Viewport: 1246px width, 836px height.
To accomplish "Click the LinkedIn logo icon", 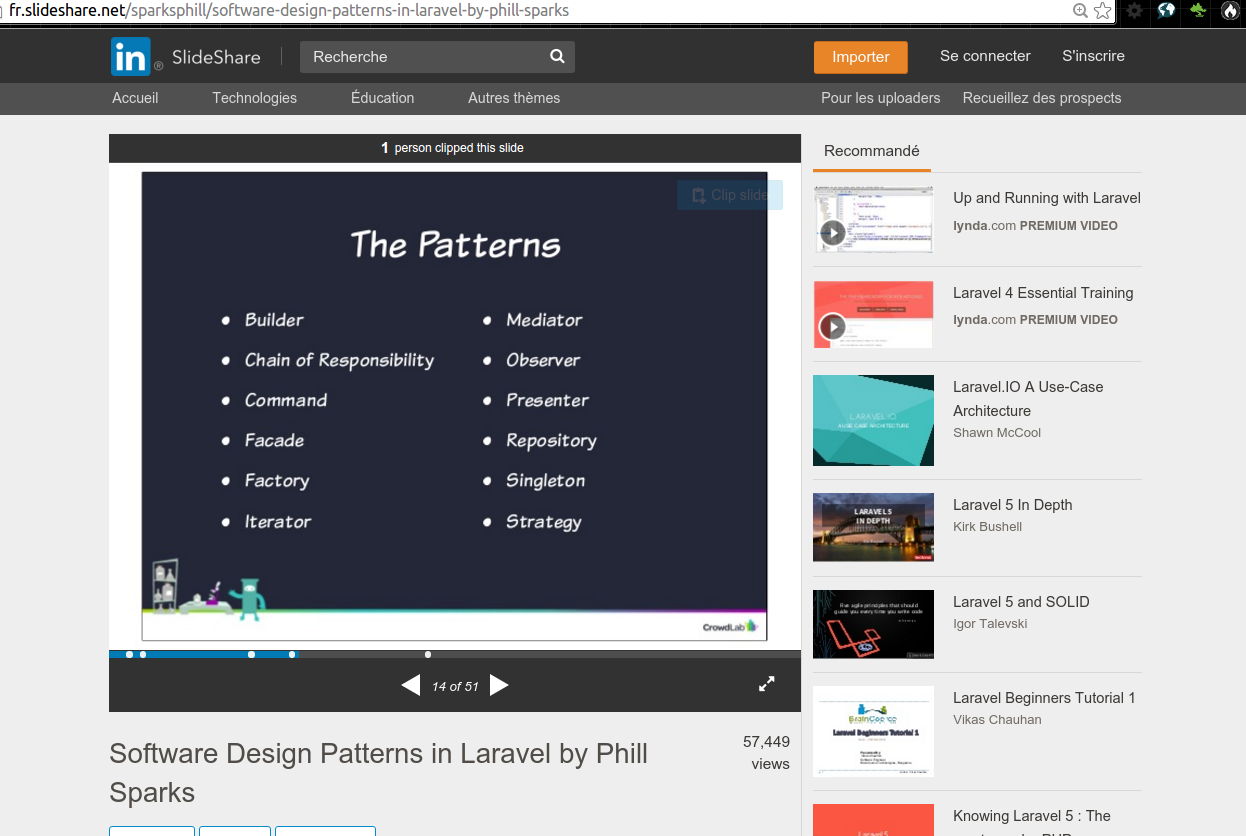I will click(x=130, y=57).
